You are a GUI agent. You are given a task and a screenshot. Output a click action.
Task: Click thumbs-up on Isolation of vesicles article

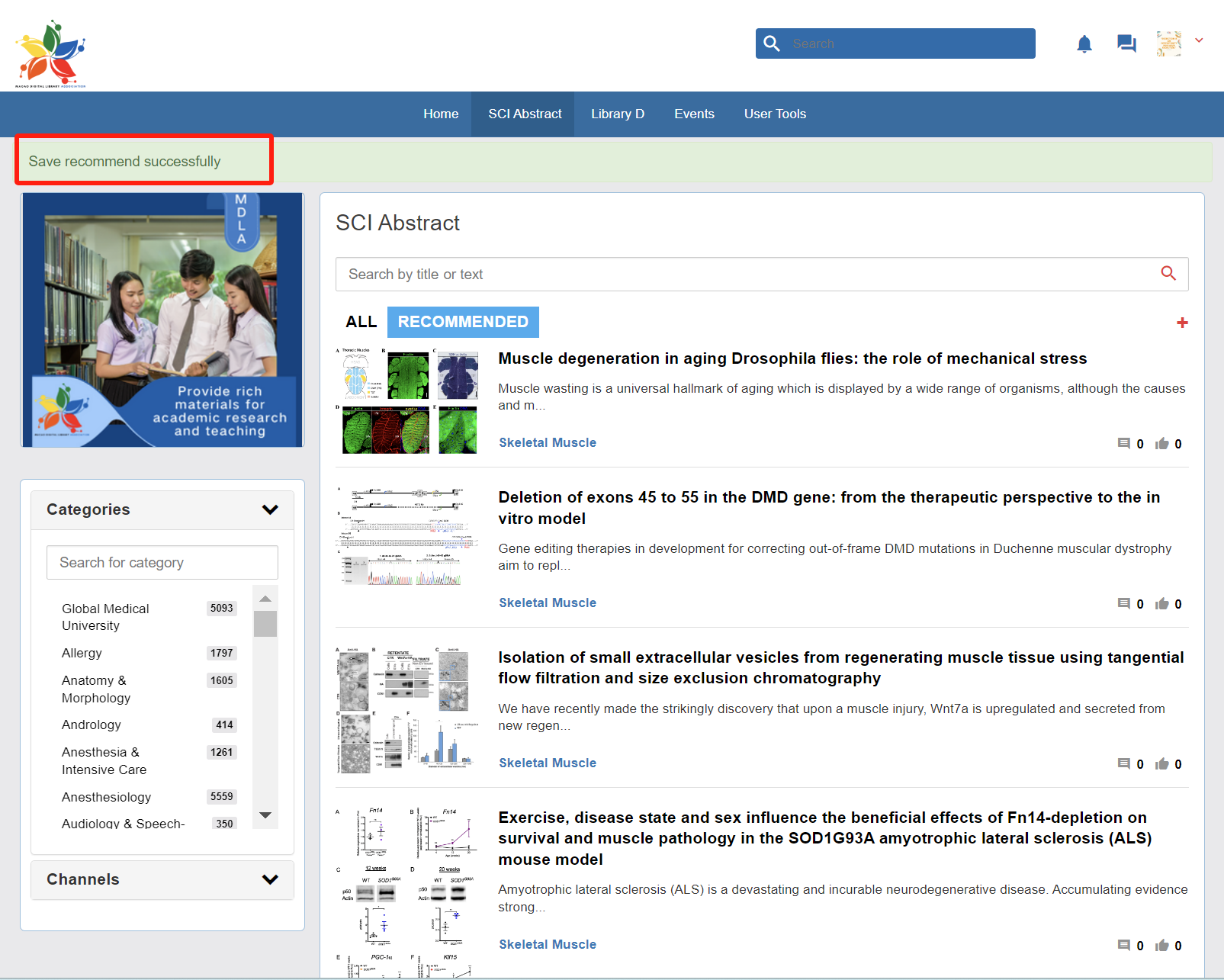1161,764
